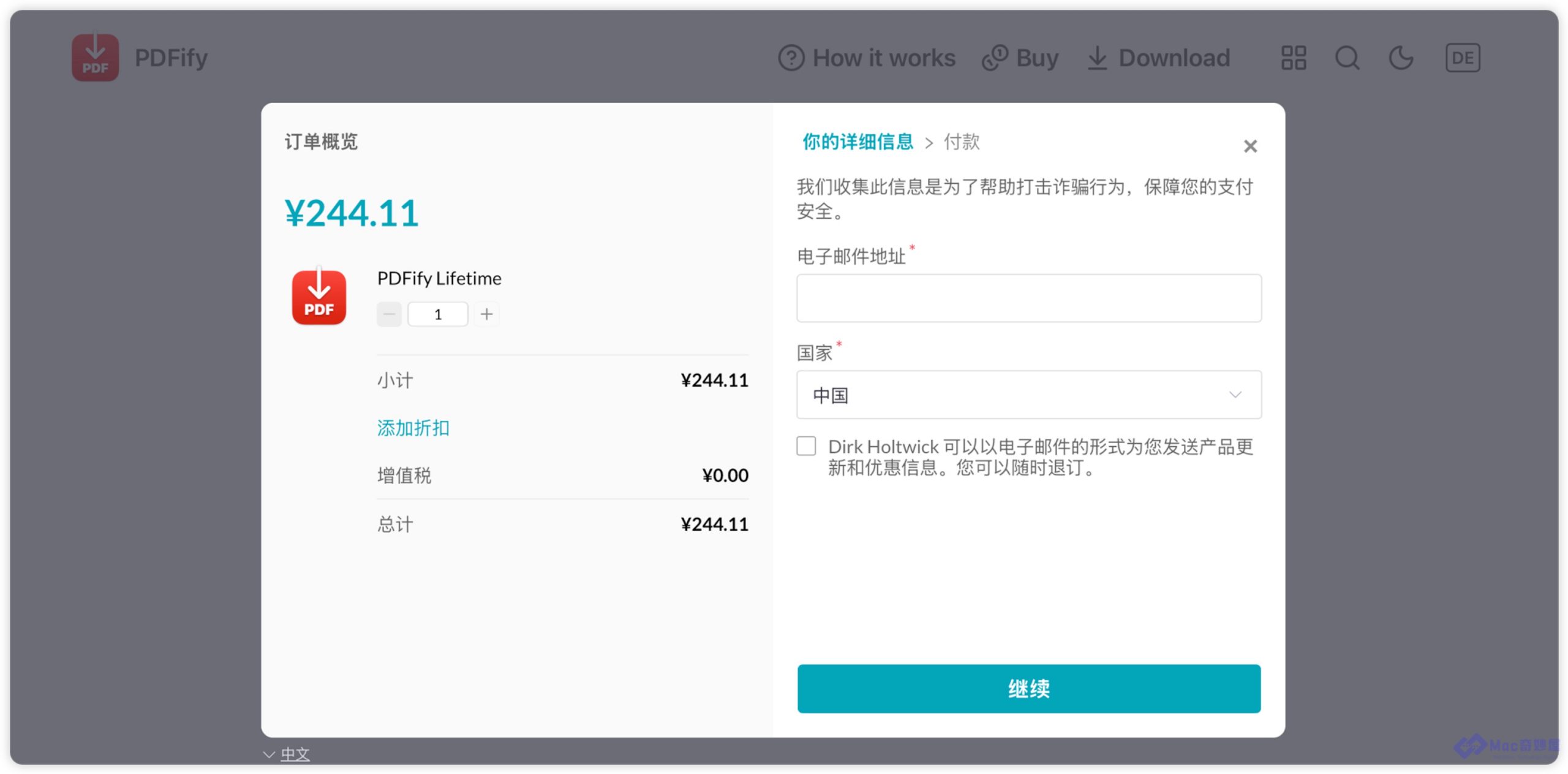Image resolution: width=1568 pixels, height=774 pixels.
Task: Select the 你的详细信息 breadcrumb step
Action: click(858, 142)
